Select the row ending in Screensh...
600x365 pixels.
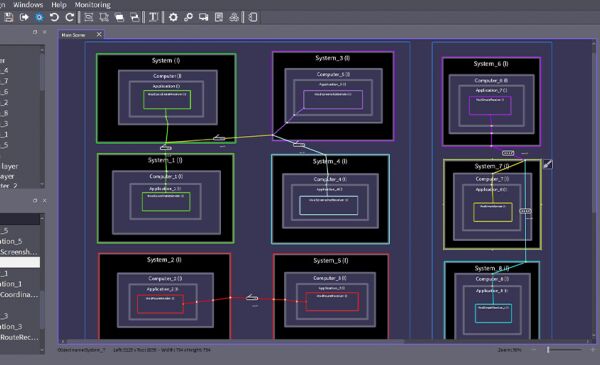point(20,252)
